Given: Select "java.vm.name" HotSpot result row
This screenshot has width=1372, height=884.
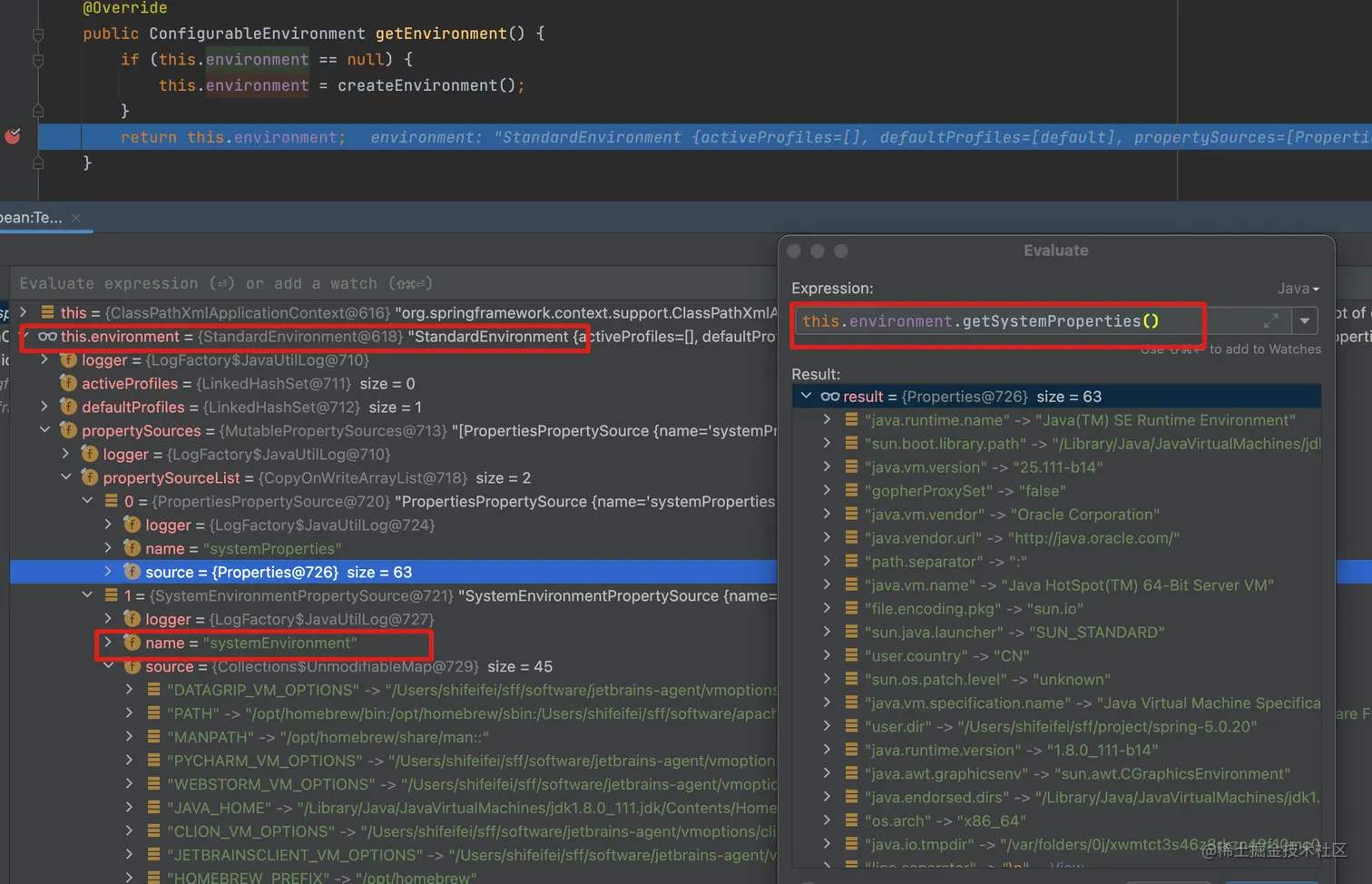Looking at the screenshot, I should point(1056,584).
